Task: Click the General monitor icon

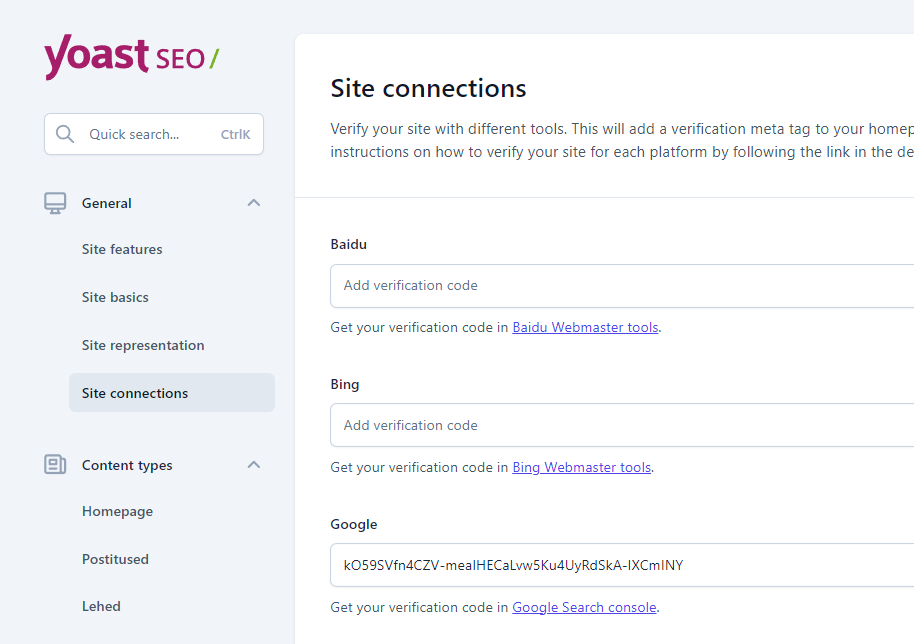Action: pos(55,203)
